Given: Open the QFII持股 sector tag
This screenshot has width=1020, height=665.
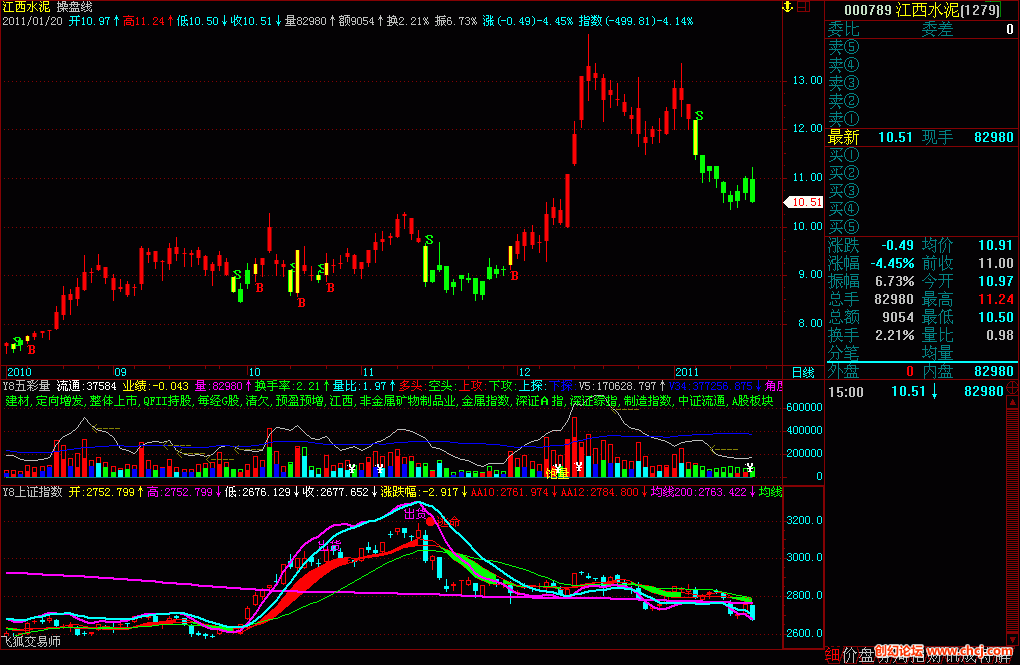Looking at the screenshot, I should click(167, 401).
